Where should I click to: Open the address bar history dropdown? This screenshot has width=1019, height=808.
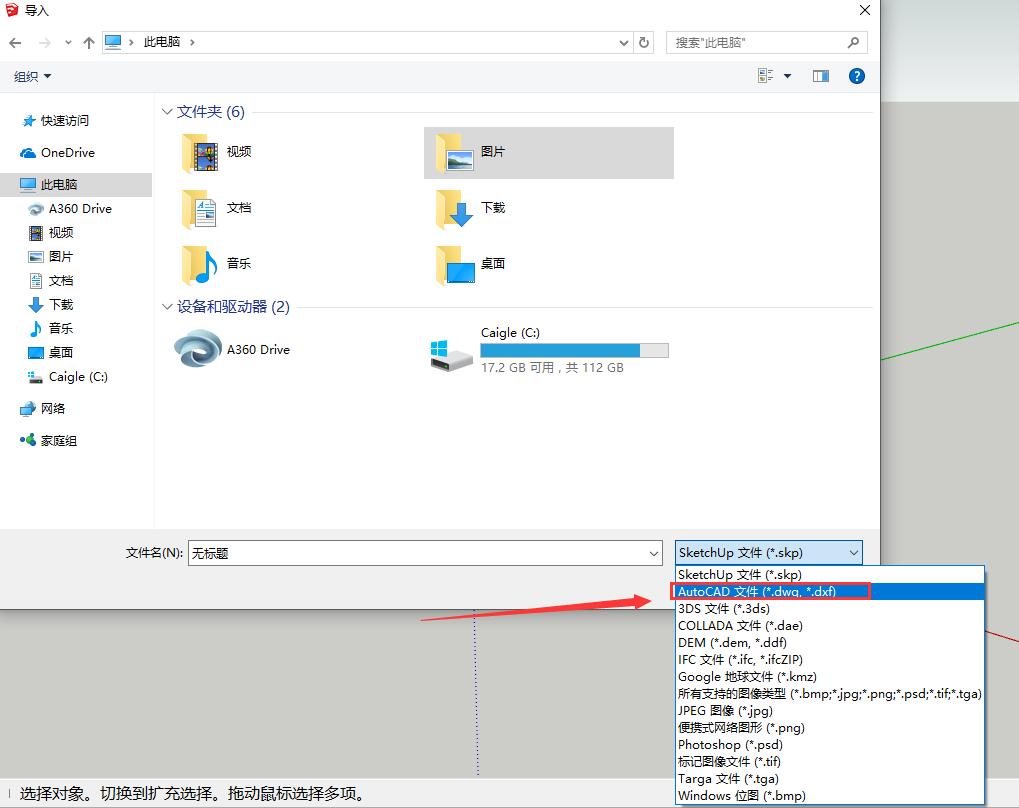(x=624, y=43)
